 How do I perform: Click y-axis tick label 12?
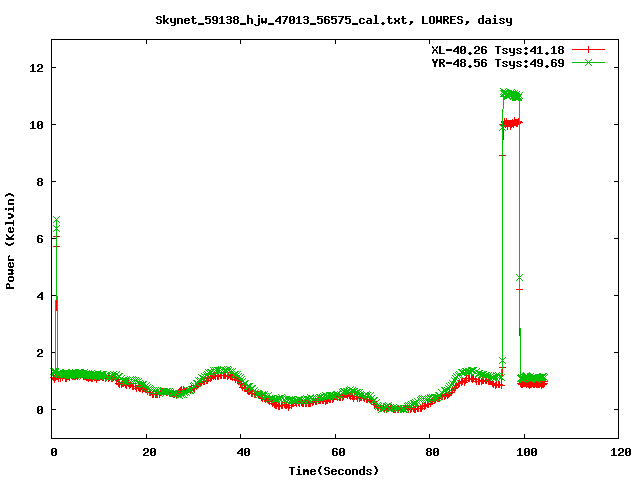pos(36,68)
